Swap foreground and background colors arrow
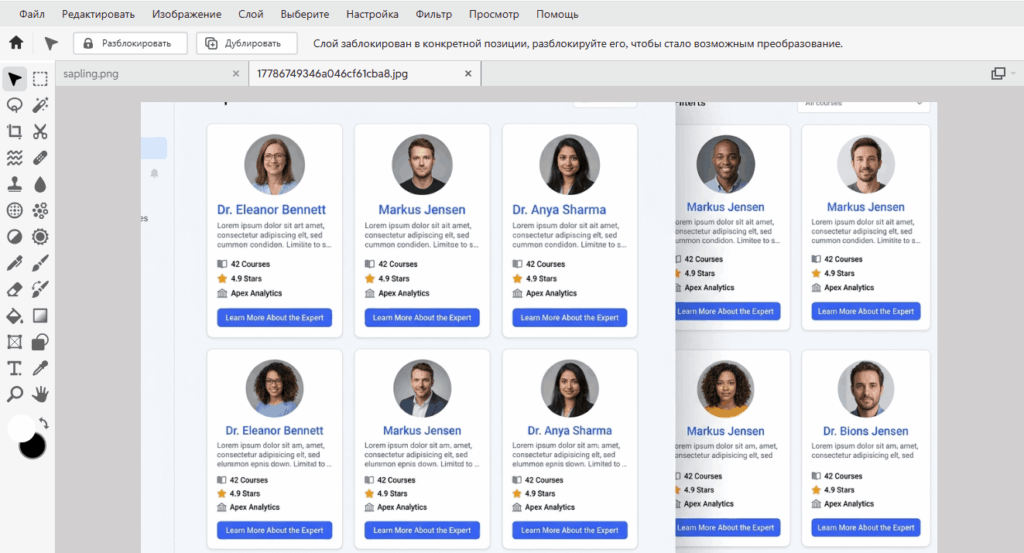Screen dimensions: 1024x553 point(44,423)
